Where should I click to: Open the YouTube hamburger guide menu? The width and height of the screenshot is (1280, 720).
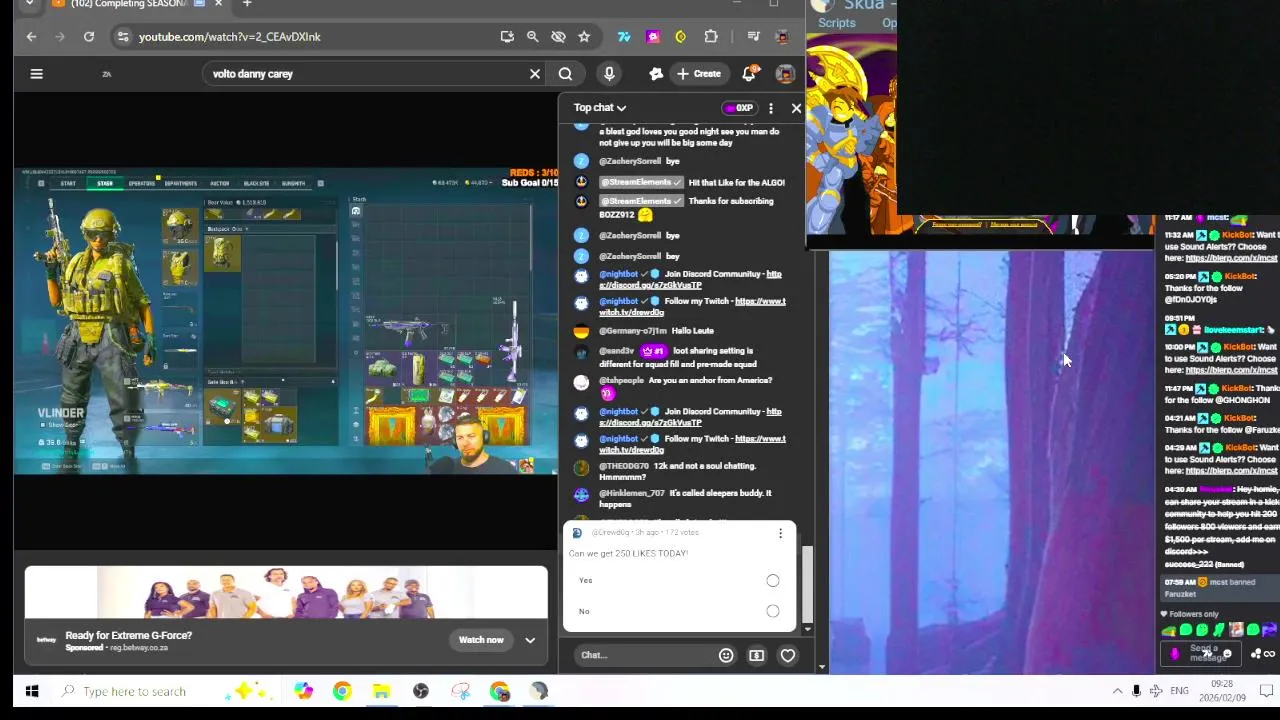pos(36,73)
